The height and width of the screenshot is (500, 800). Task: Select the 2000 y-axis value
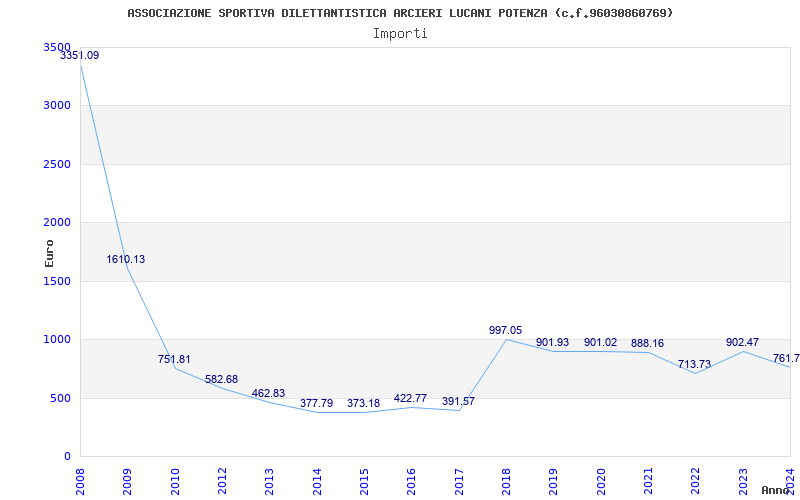coord(57,222)
